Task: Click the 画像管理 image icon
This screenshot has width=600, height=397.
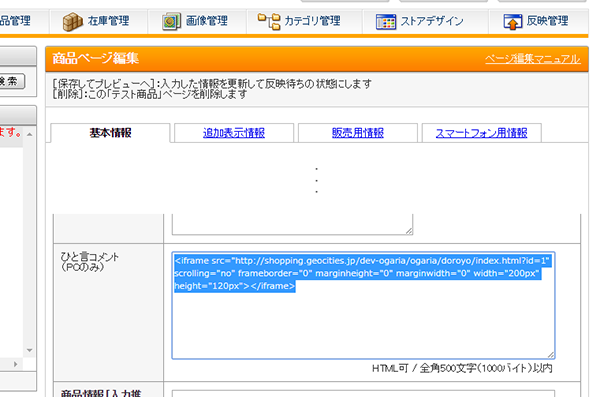Action: tap(171, 21)
